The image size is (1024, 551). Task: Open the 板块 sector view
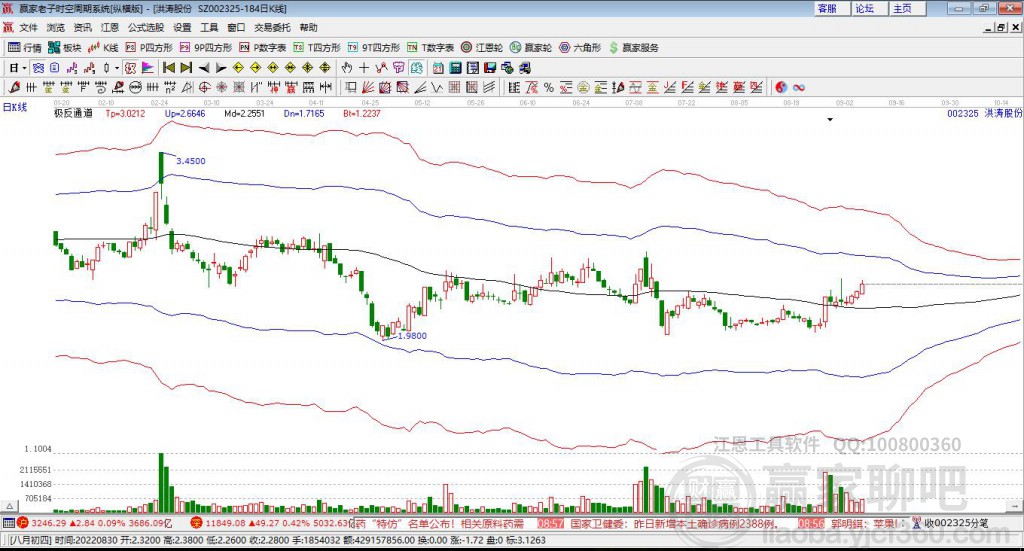(65, 48)
